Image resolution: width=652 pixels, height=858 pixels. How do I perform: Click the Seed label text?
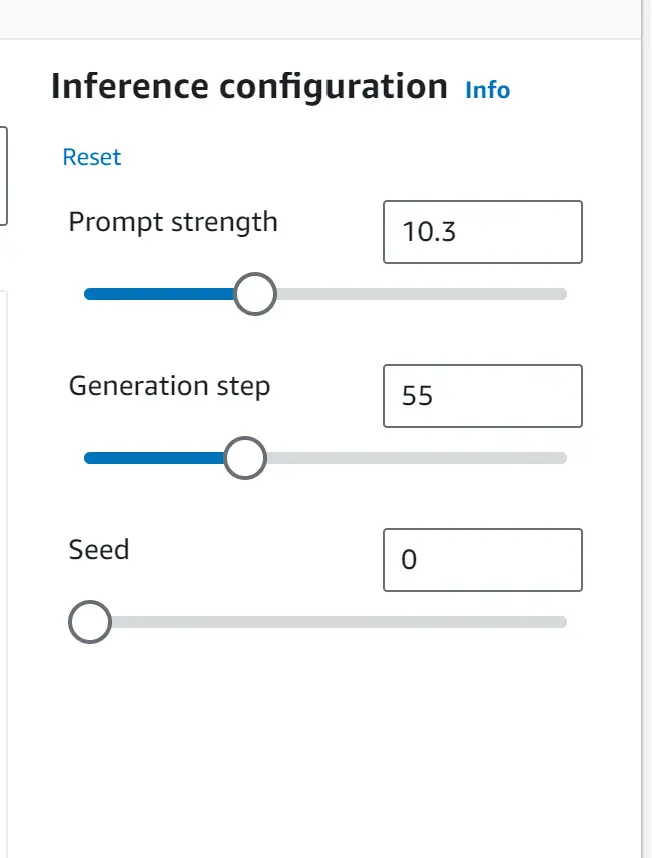(x=99, y=549)
